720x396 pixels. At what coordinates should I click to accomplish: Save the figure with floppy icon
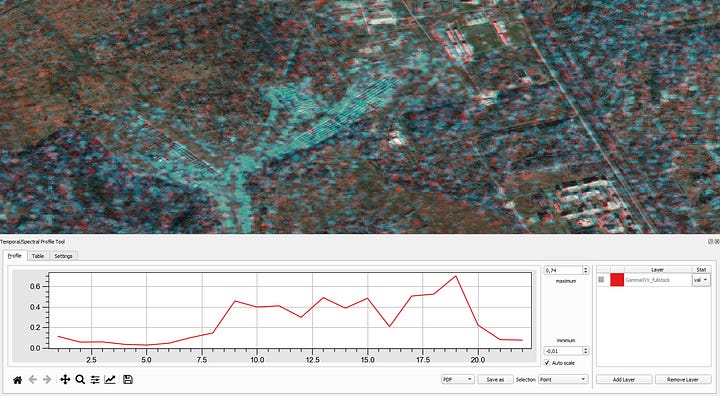pyautogui.click(x=128, y=379)
